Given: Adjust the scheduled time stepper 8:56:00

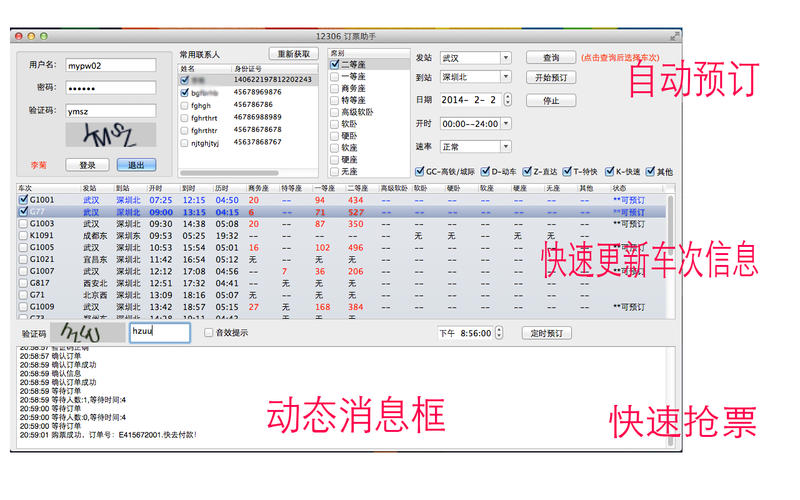Looking at the screenshot, I should pyautogui.click(x=499, y=333).
